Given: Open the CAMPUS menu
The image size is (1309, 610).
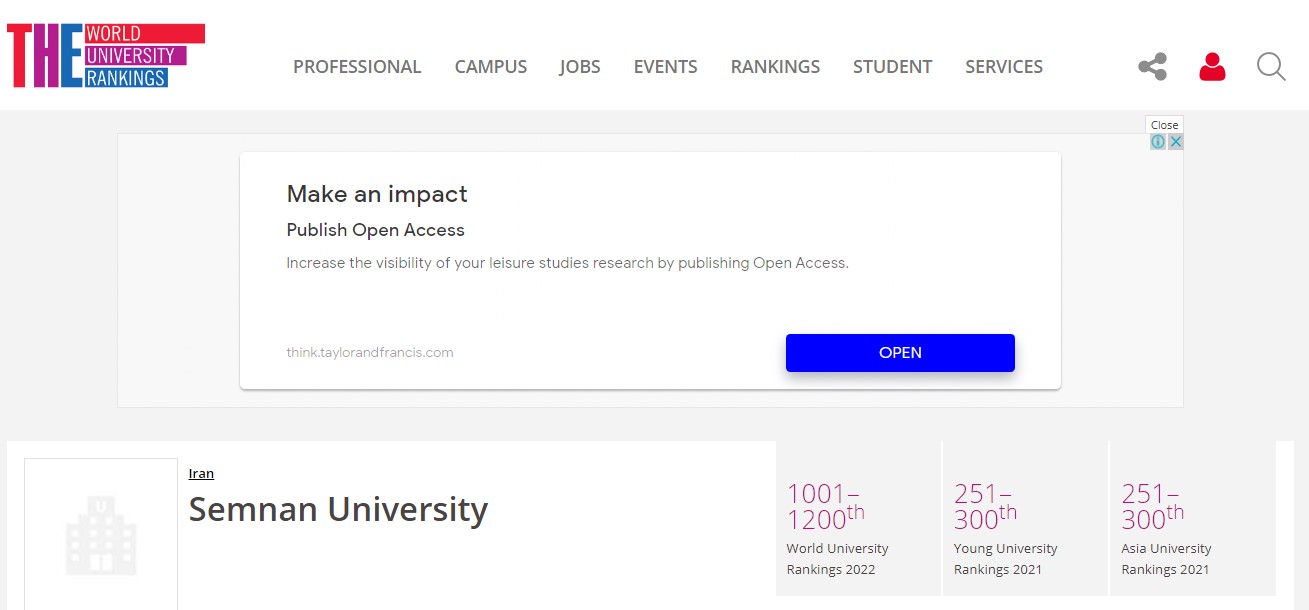Looking at the screenshot, I should pos(491,67).
